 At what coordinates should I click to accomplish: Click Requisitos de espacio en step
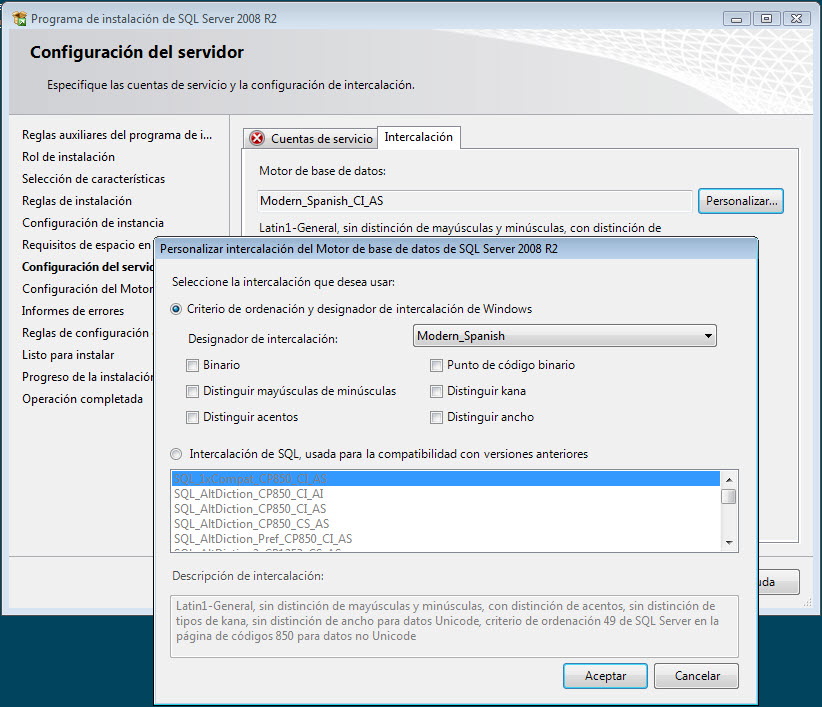86,245
